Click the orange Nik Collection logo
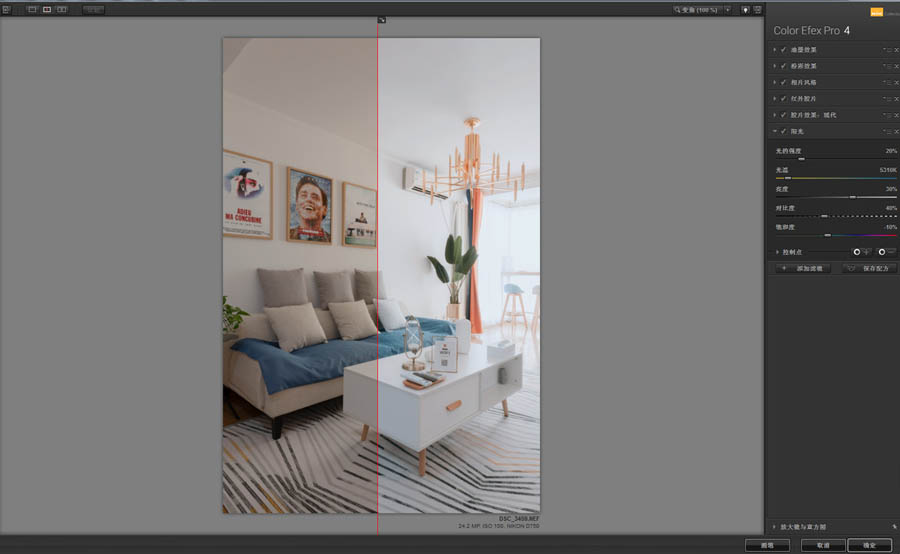 [x=876, y=12]
